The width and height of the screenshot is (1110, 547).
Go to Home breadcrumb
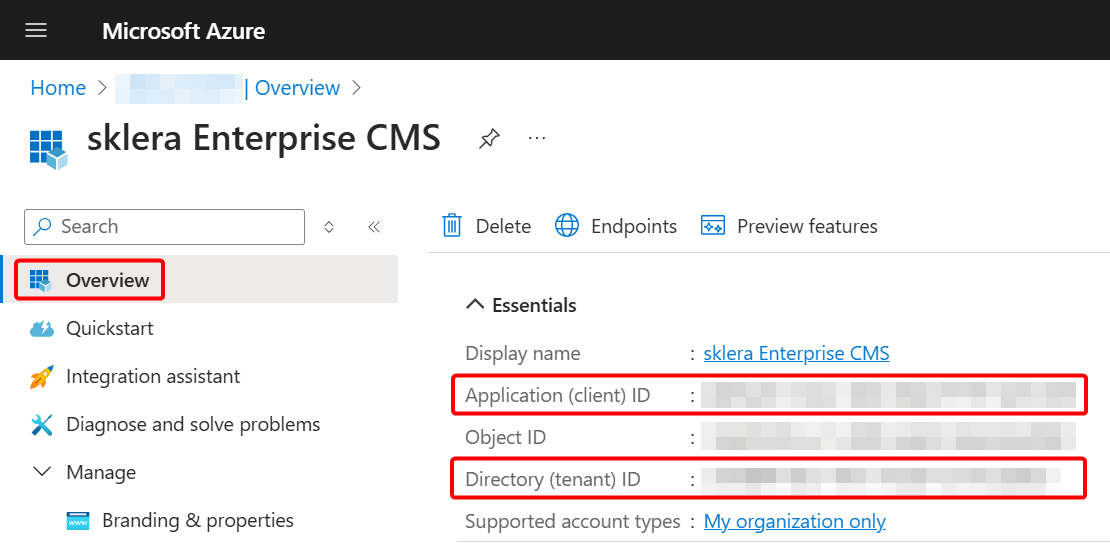pyautogui.click(x=58, y=88)
